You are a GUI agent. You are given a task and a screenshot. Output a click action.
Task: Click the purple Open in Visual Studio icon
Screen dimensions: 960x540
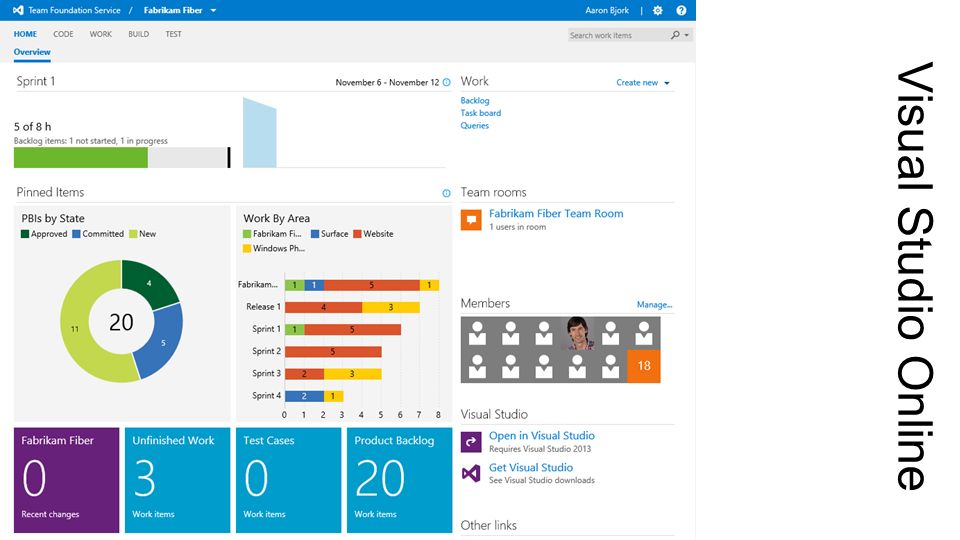471,441
